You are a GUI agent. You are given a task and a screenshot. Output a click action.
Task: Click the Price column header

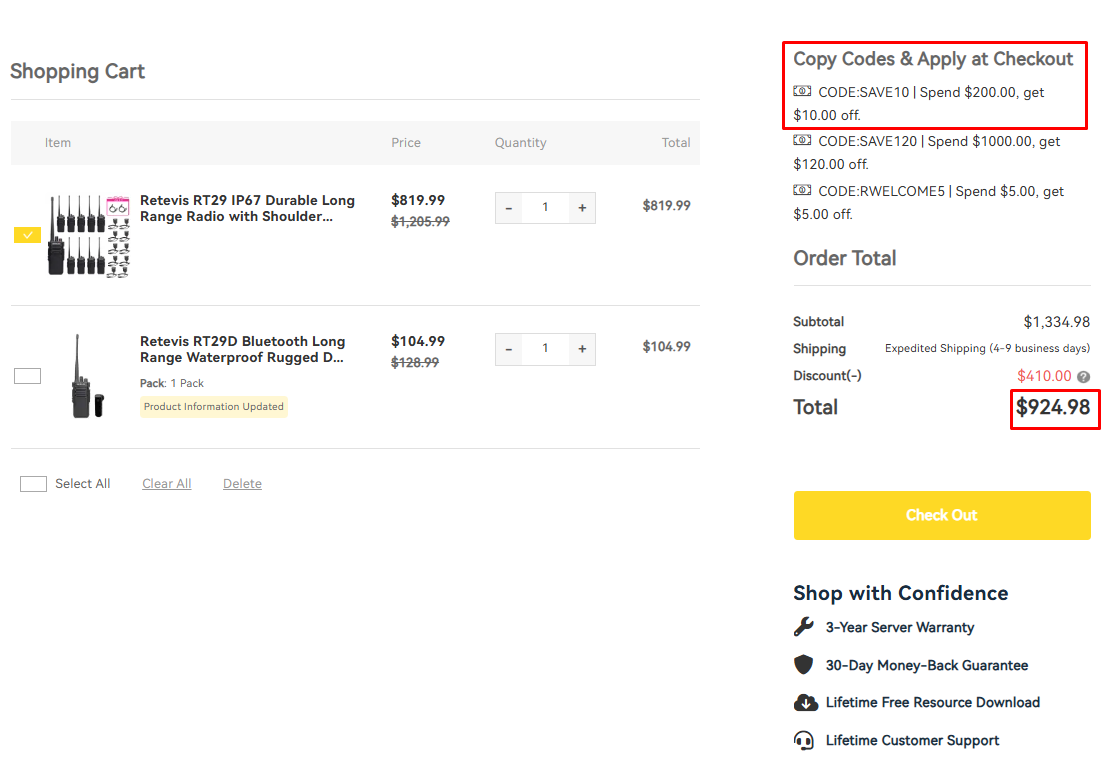pos(406,143)
